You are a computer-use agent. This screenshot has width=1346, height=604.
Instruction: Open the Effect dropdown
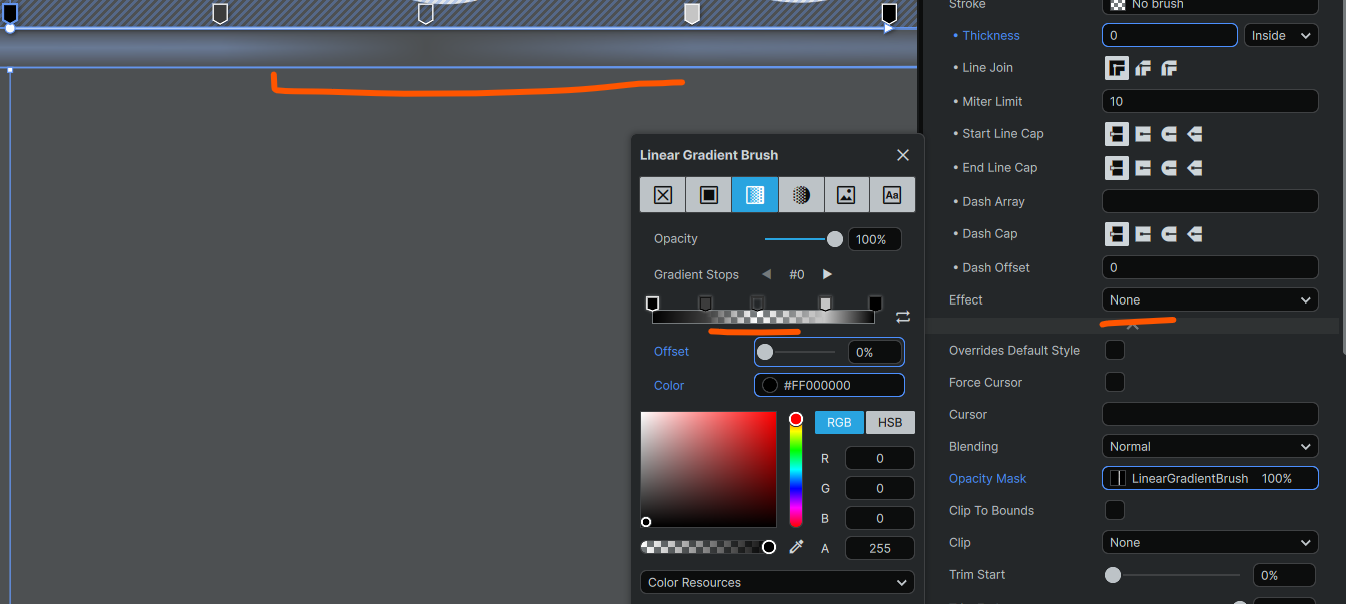1209,300
